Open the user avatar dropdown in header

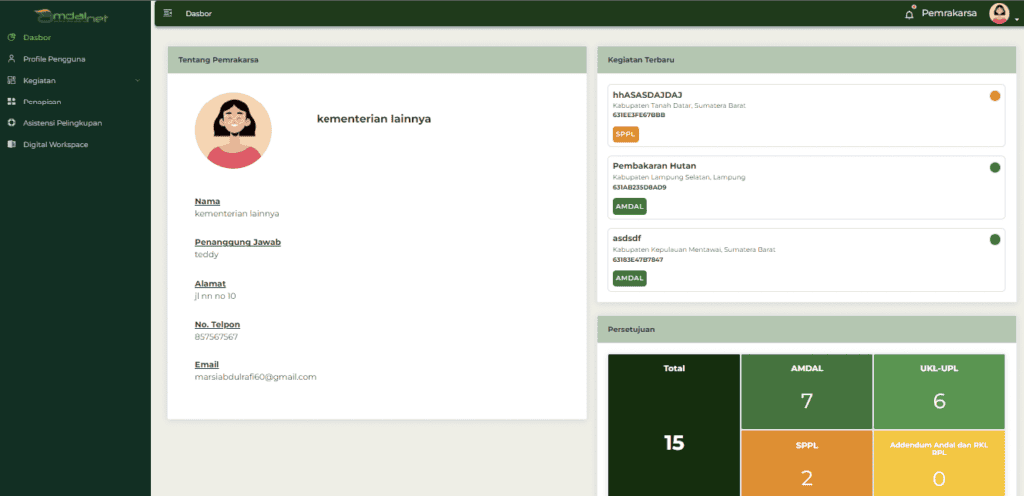click(x=998, y=13)
